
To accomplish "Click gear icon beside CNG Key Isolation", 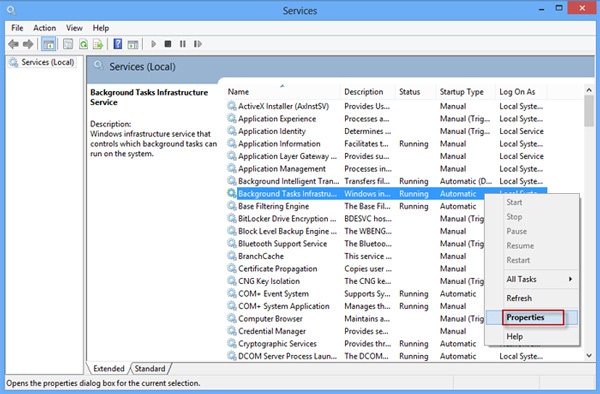I will 232,281.
